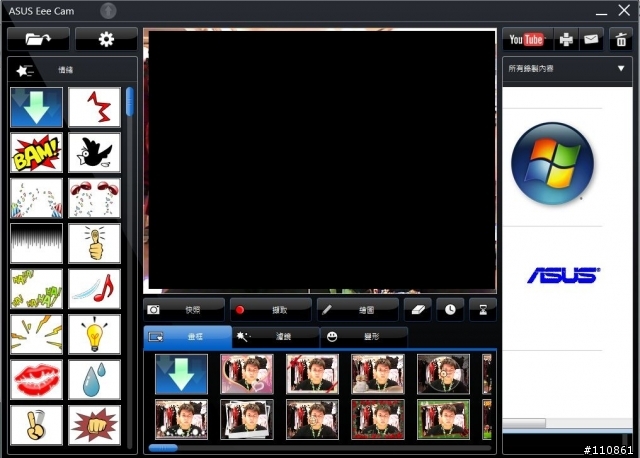The height and width of the screenshot is (458, 640).
Task: Select the red lightning bolt emotion effect
Action: pyautogui.click(x=94, y=107)
